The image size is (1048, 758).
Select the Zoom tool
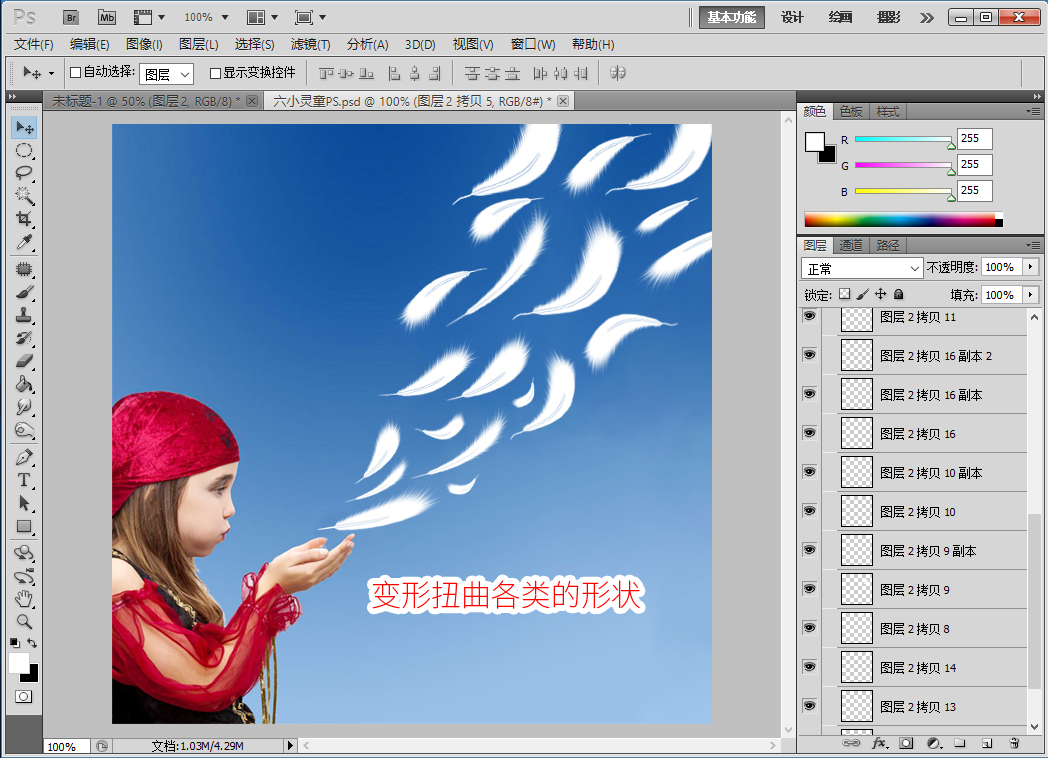pyautogui.click(x=24, y=621)
